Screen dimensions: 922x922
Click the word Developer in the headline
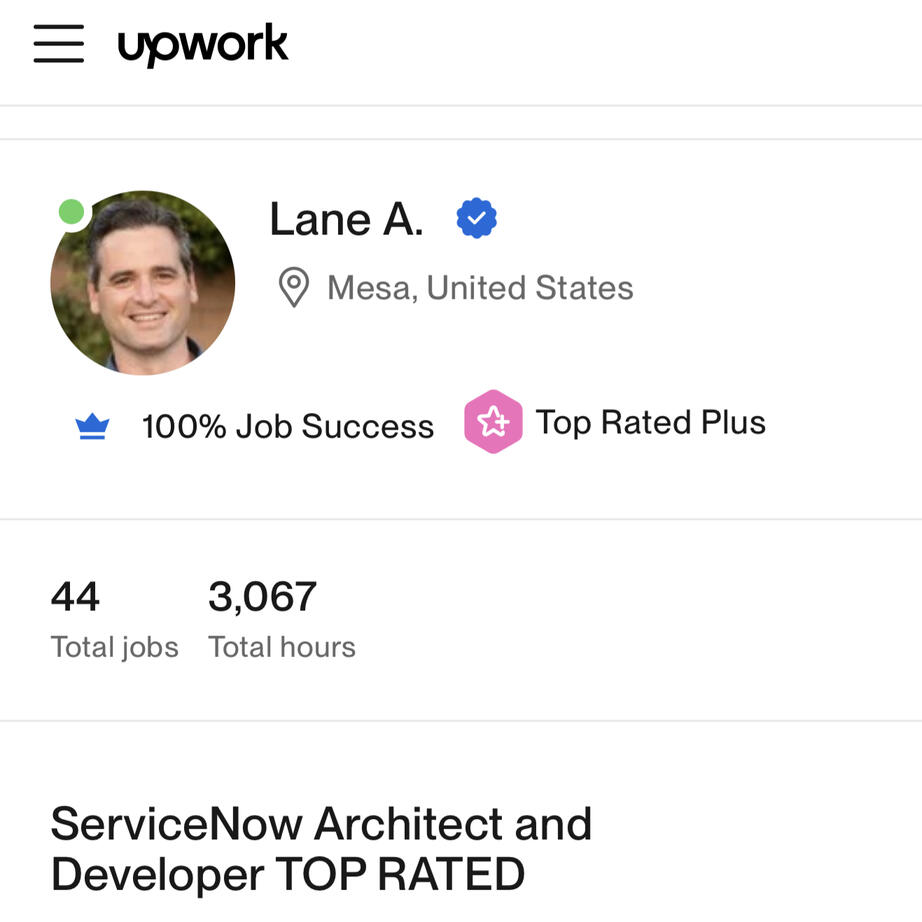click(157, 874)
